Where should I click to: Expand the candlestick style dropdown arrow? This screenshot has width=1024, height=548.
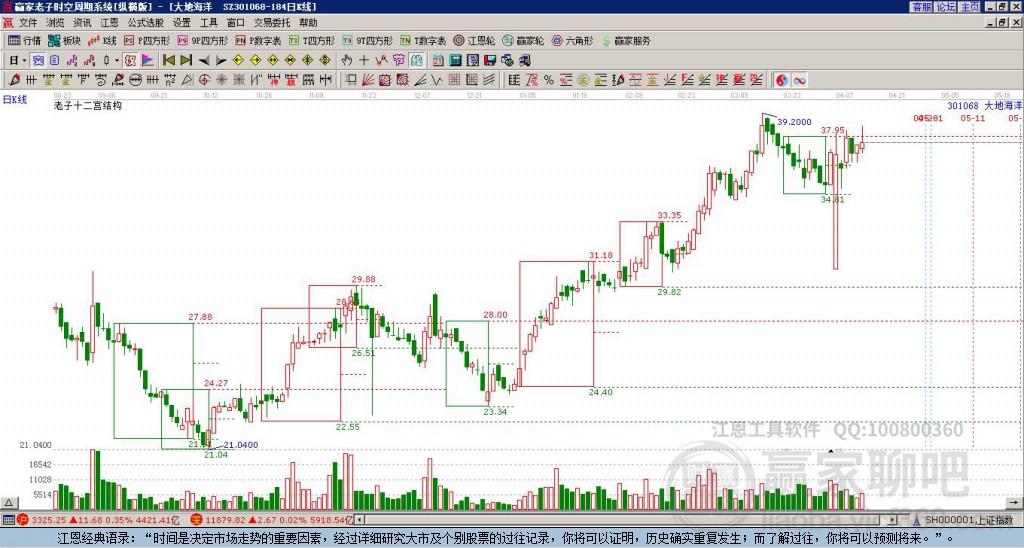click(x=117, y=61)
